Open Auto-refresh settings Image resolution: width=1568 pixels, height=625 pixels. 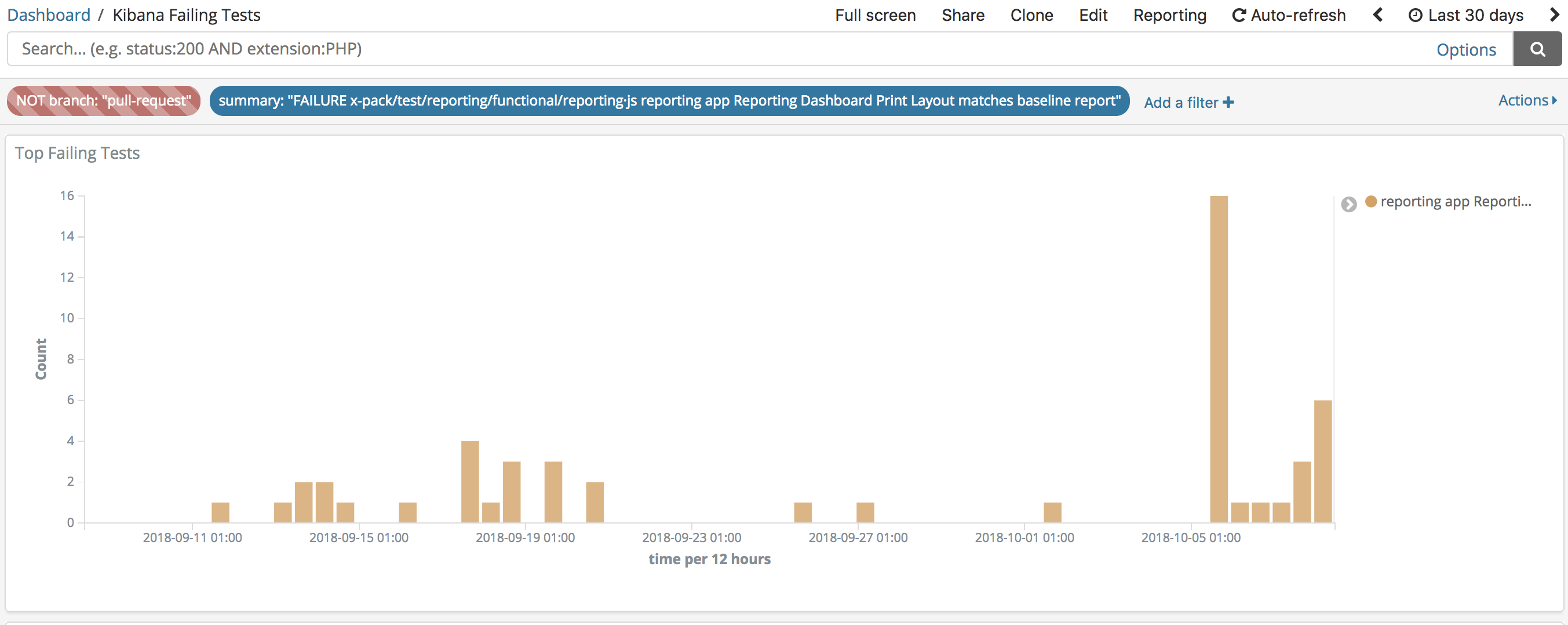click(x=1289, y=15)
